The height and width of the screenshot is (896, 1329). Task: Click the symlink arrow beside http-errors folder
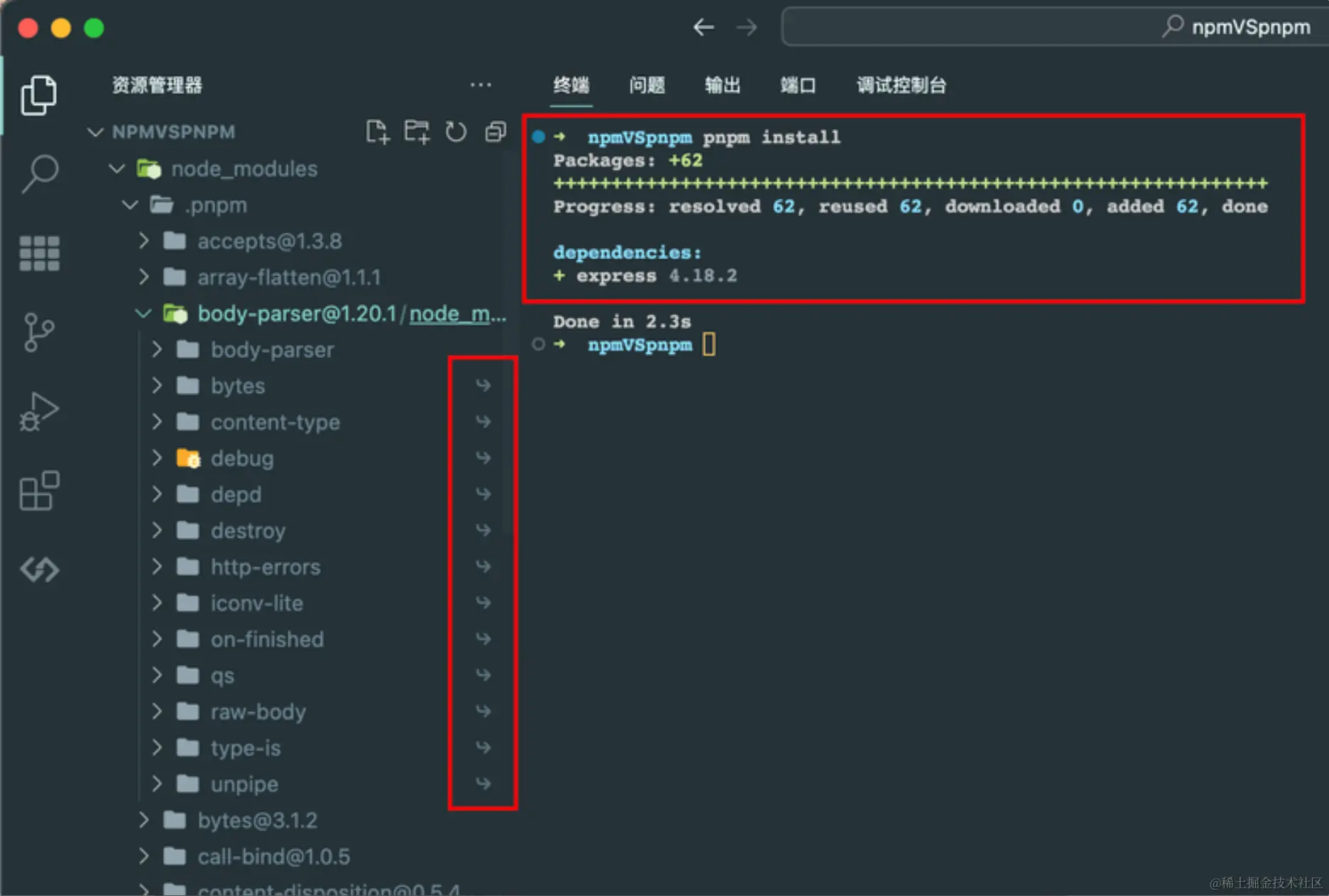click(x=483, y=567)
